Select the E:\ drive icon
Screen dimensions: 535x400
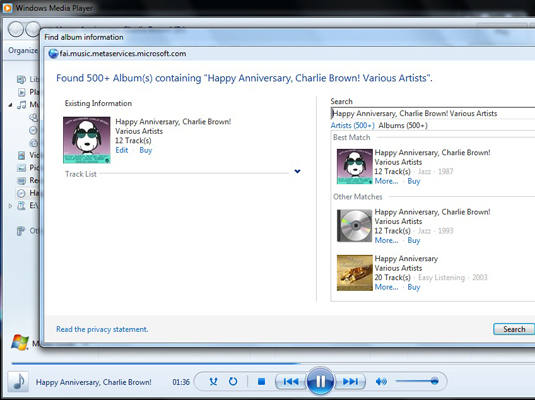(x=21, y=205)
